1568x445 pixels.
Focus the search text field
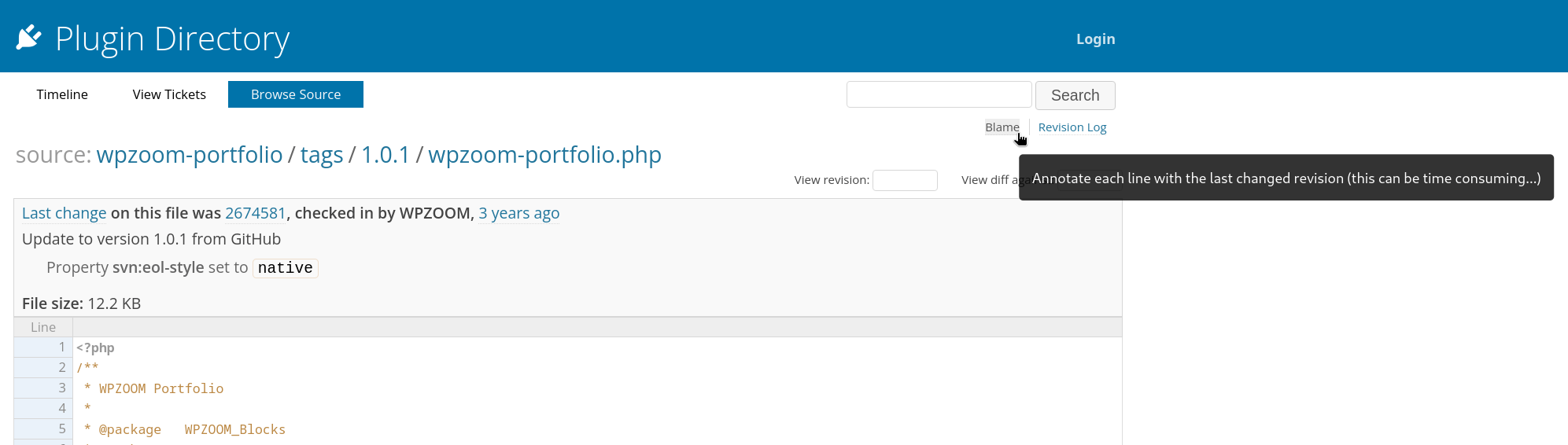click(939, 94)
